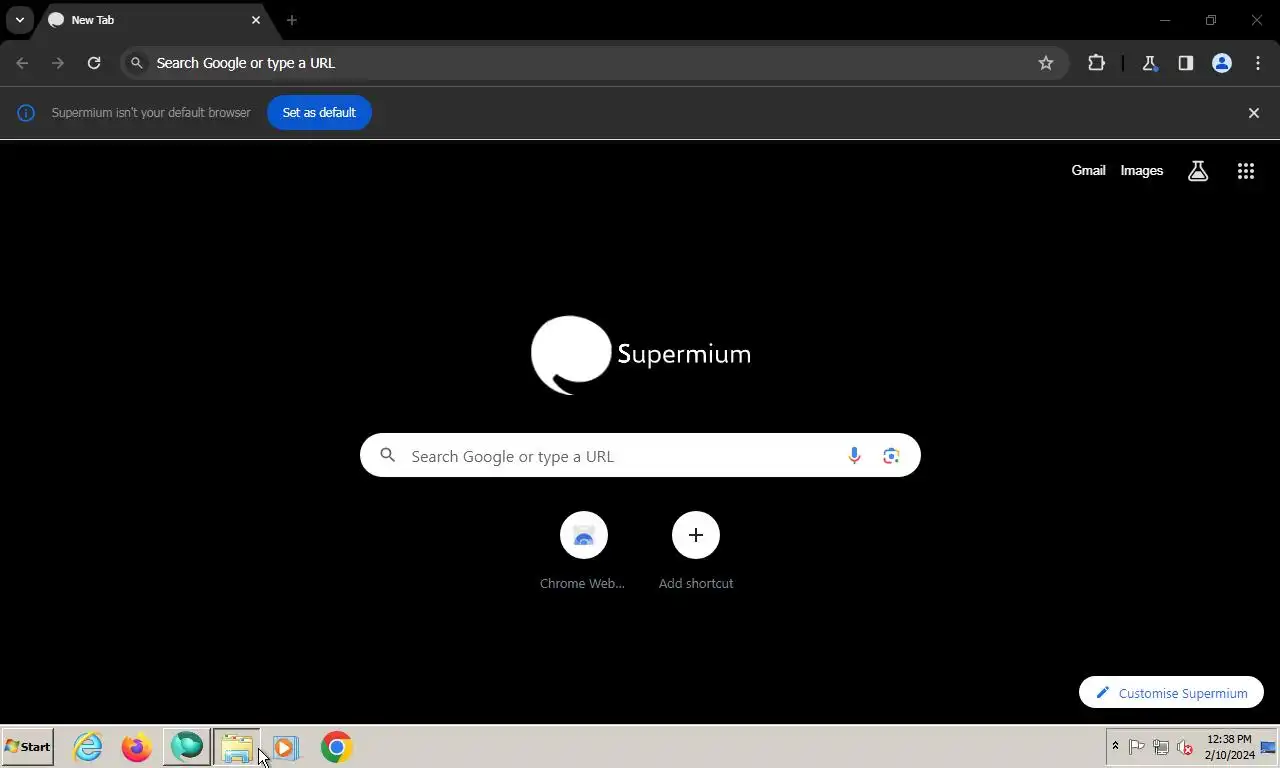
Task: Click the browser forward arrow
Action: click(x=58, y=63)
